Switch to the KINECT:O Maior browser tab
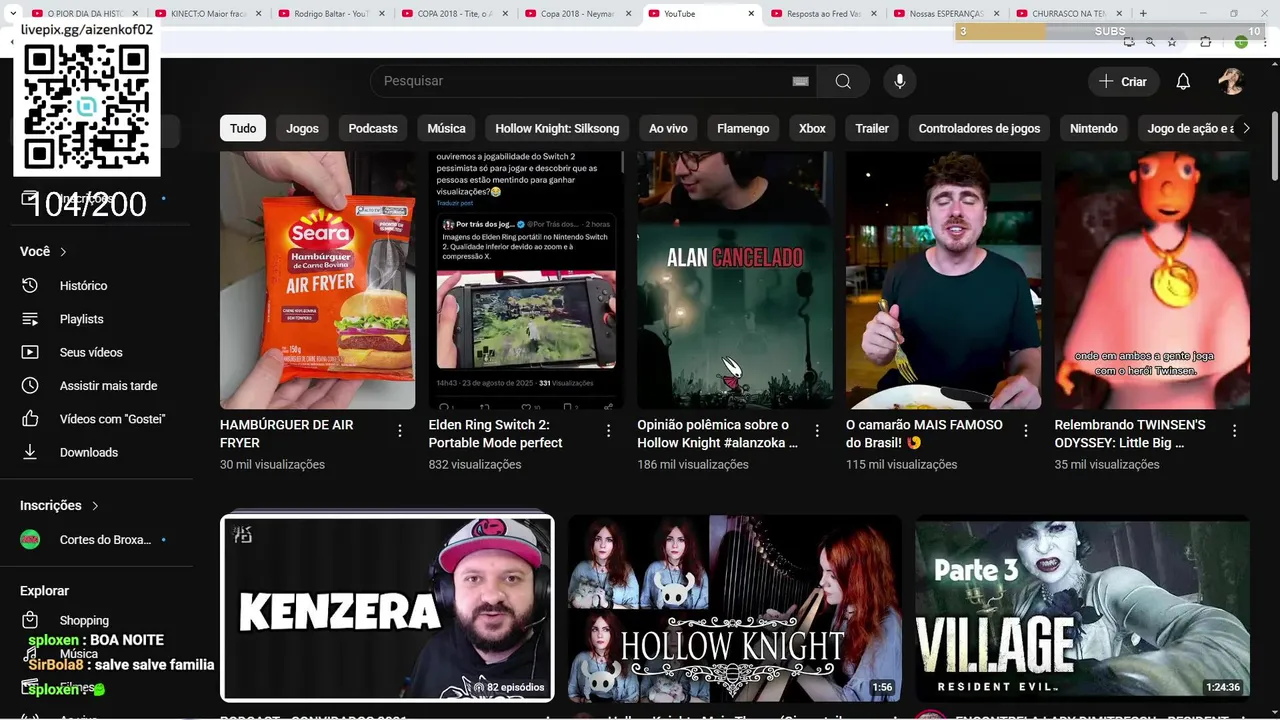 206,14
